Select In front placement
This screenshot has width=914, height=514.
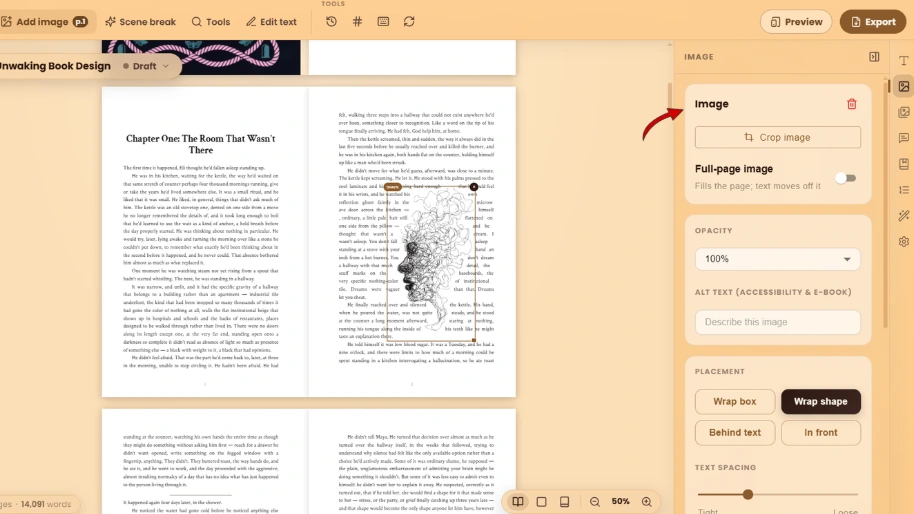pos(820,432)
